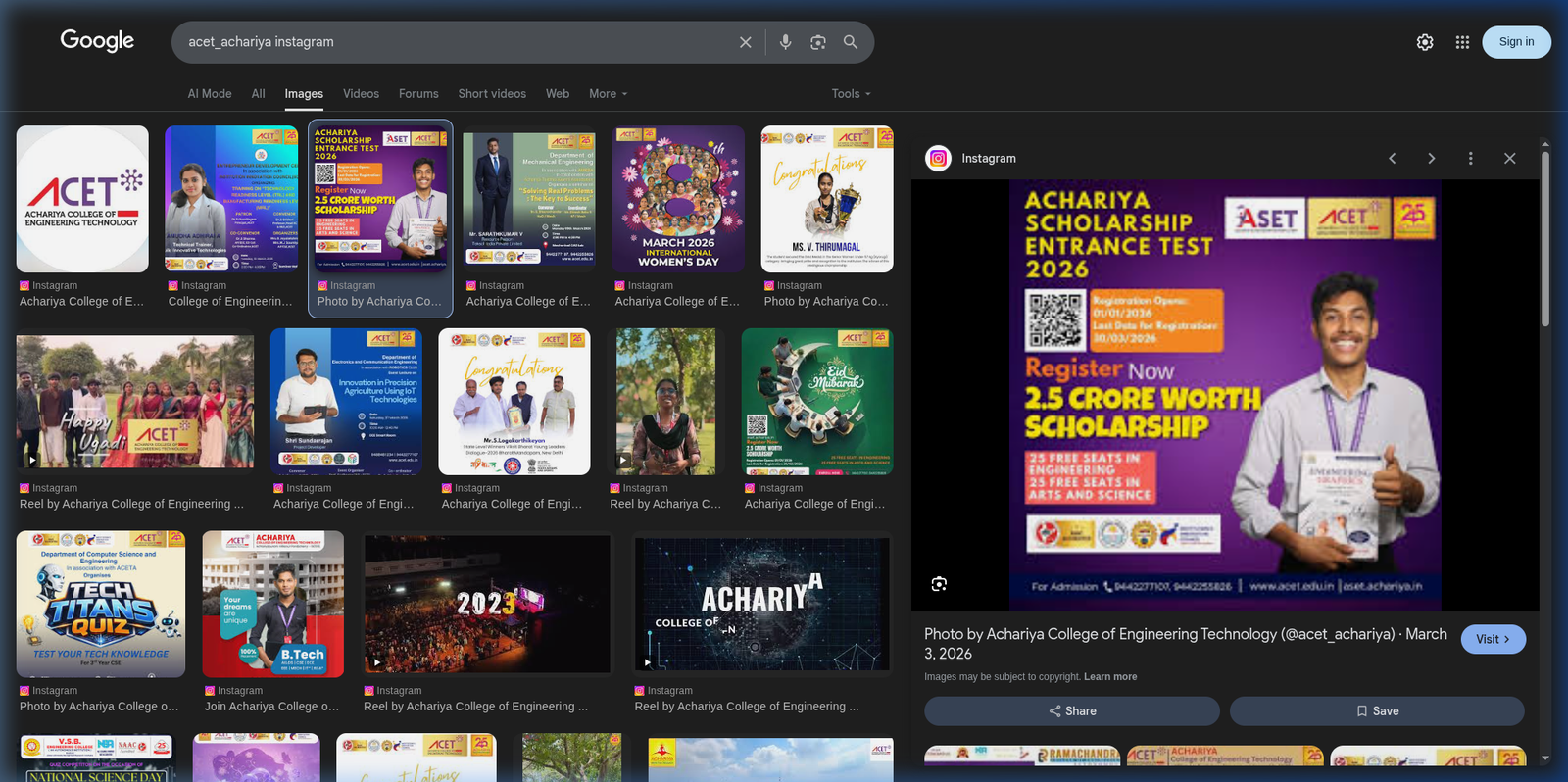This screenshot has height=782, width=1568.
Task: Switch to Videos tab
Action: coord(361,94)
